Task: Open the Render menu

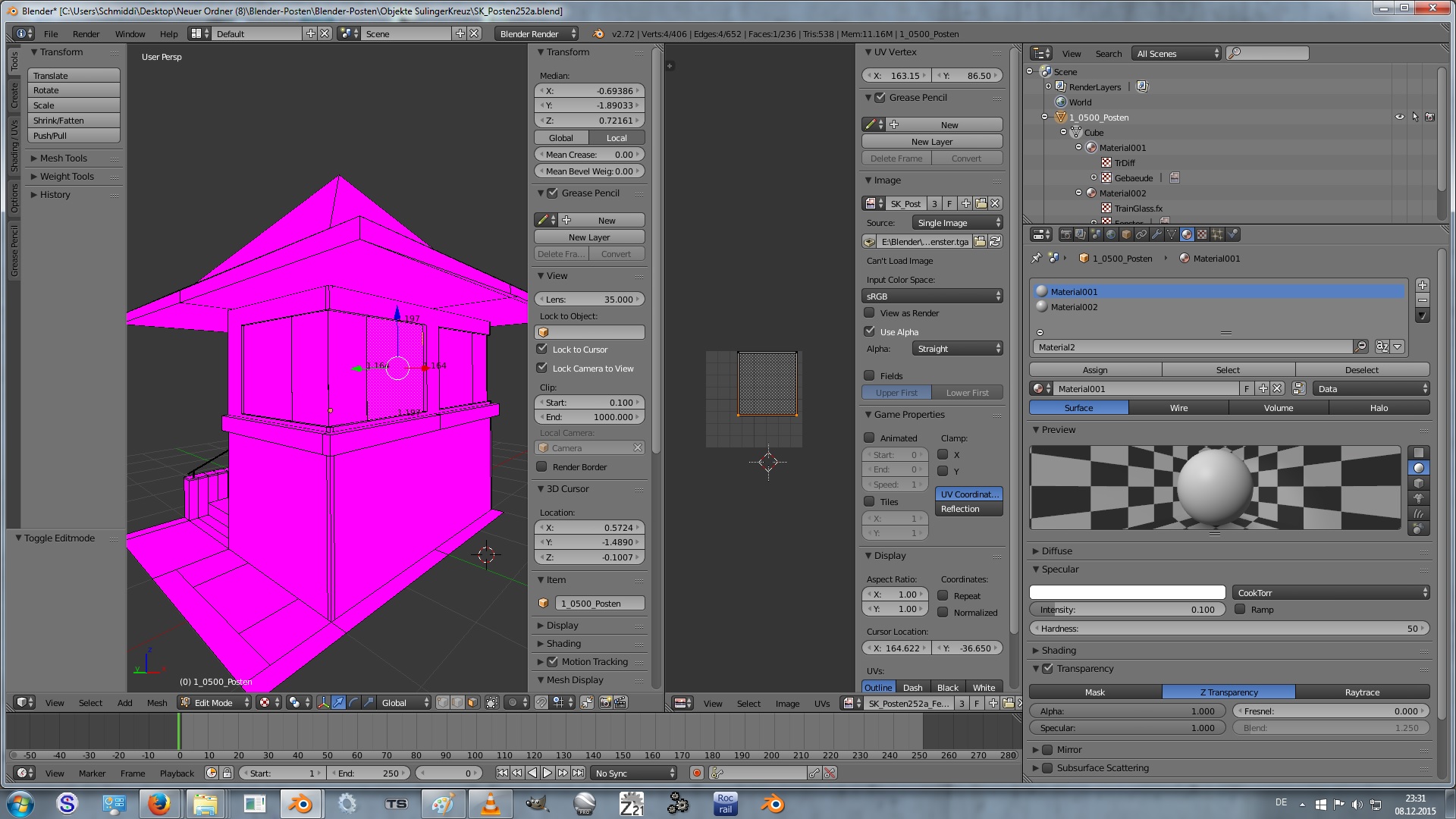Action: click(x=86, y=33)
